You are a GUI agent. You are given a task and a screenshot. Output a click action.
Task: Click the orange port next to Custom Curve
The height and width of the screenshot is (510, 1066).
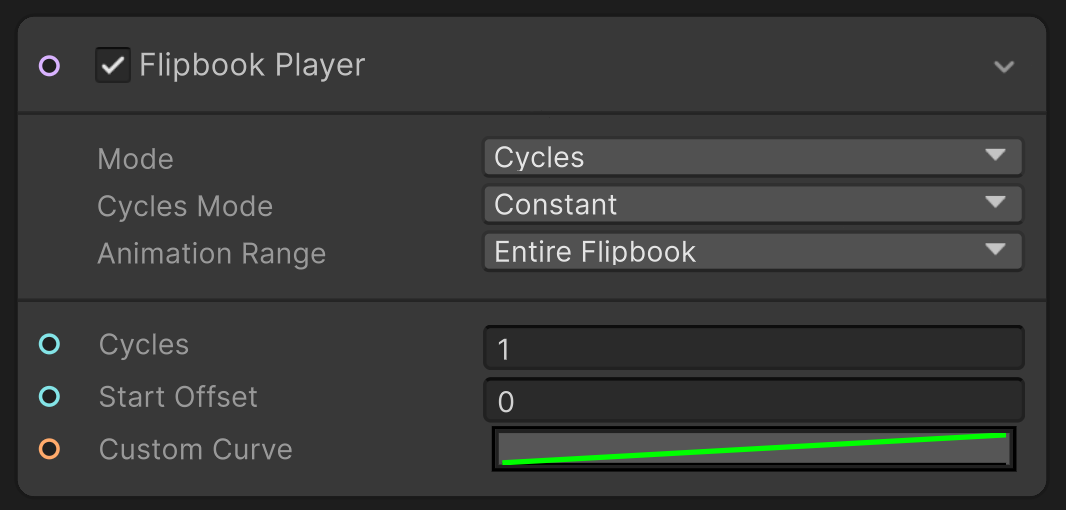pos(49,449)
